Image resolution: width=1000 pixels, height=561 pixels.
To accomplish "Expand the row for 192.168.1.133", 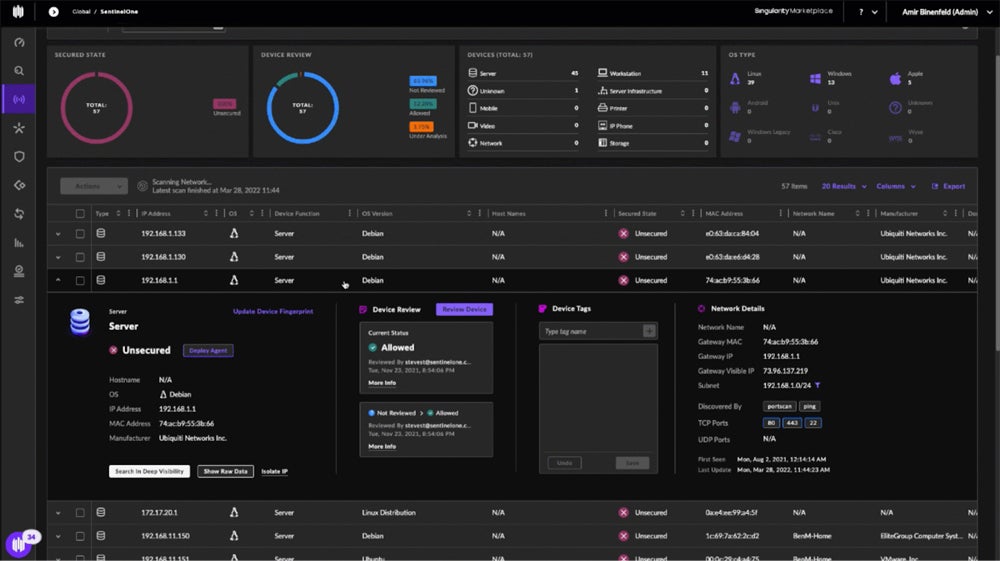I will point(58,234).
